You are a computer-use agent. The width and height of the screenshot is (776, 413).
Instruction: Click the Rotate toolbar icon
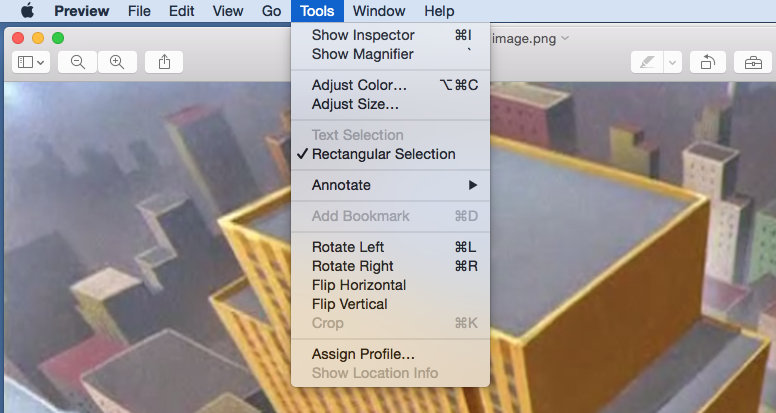coord(707,62)
